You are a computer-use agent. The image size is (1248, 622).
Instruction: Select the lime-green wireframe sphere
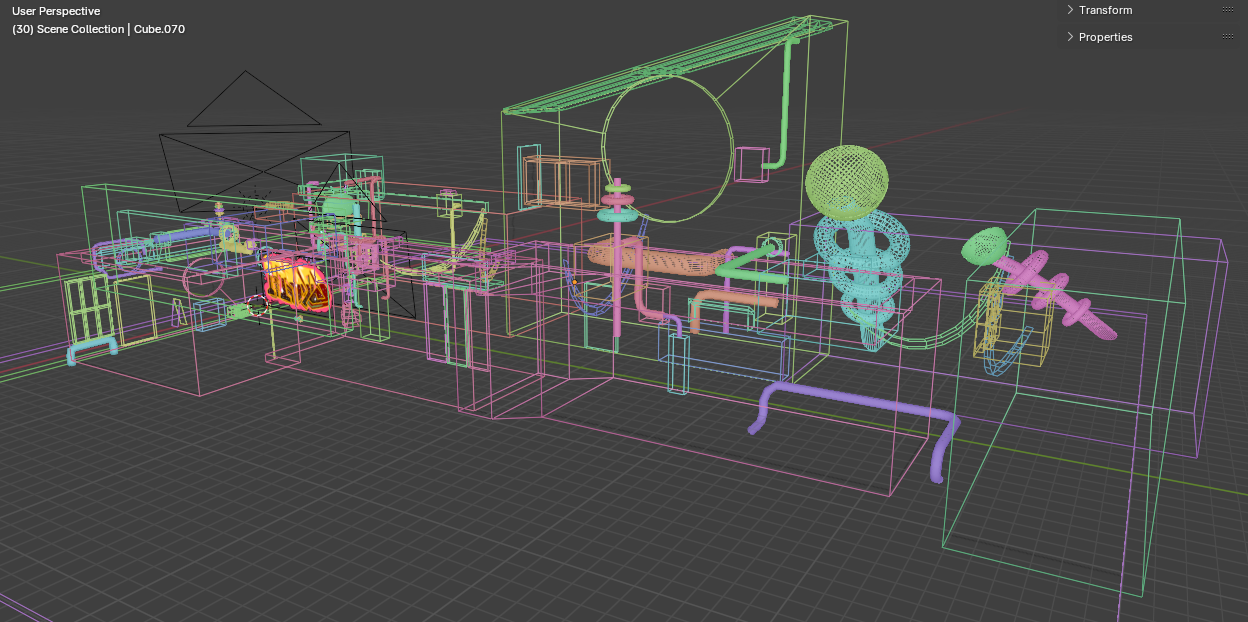click(847, 182)
